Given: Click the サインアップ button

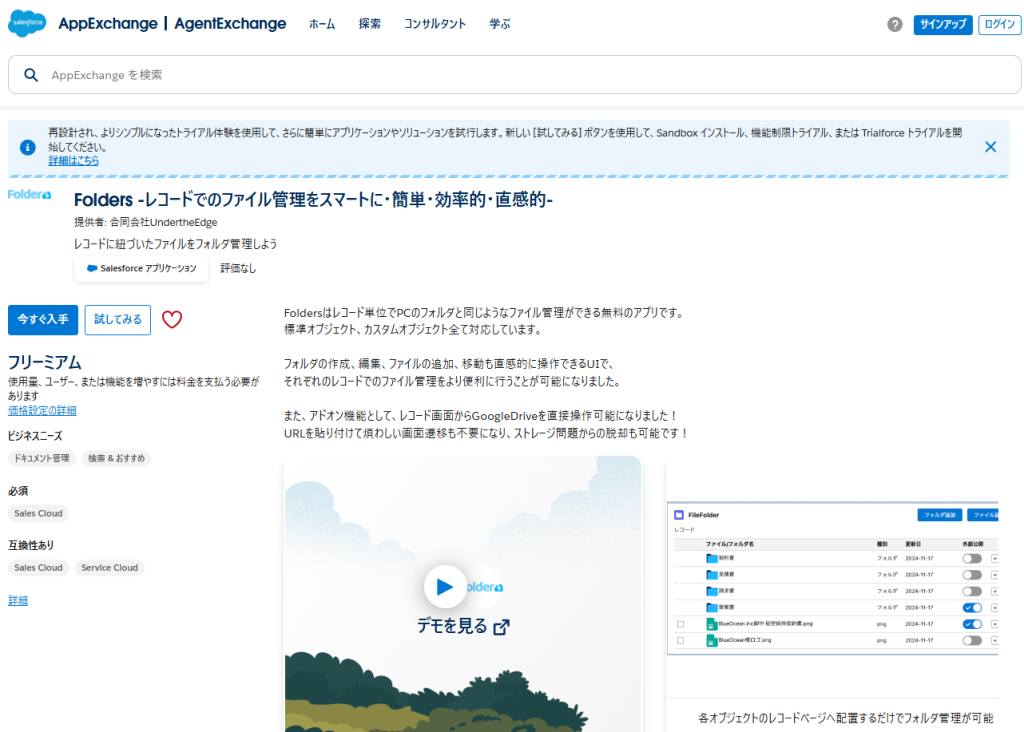Looking at the screenshot, I should [943, 24].
